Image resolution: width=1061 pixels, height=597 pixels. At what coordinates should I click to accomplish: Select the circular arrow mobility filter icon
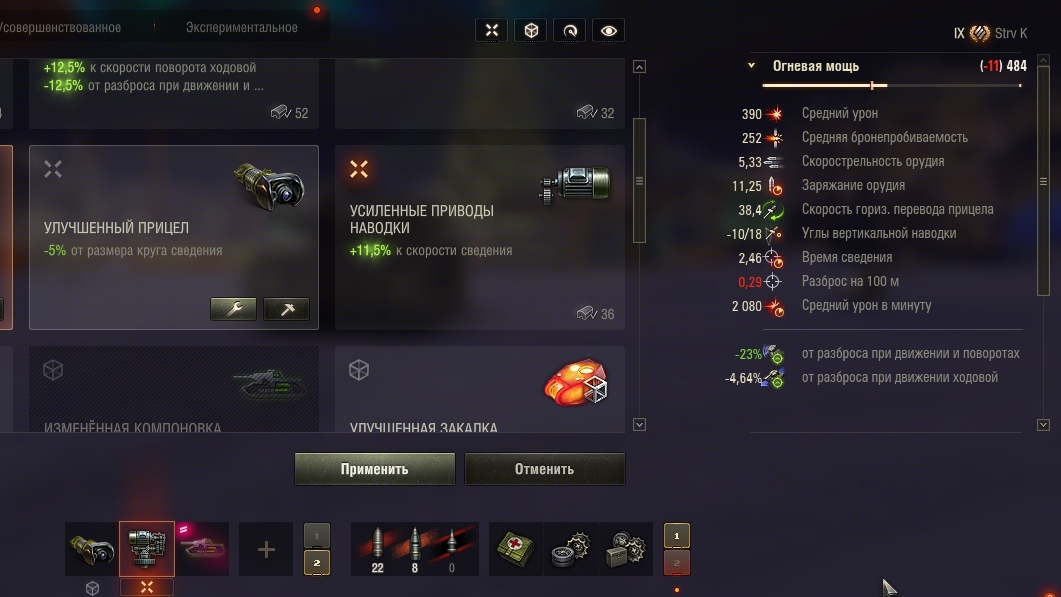[570, 30]
